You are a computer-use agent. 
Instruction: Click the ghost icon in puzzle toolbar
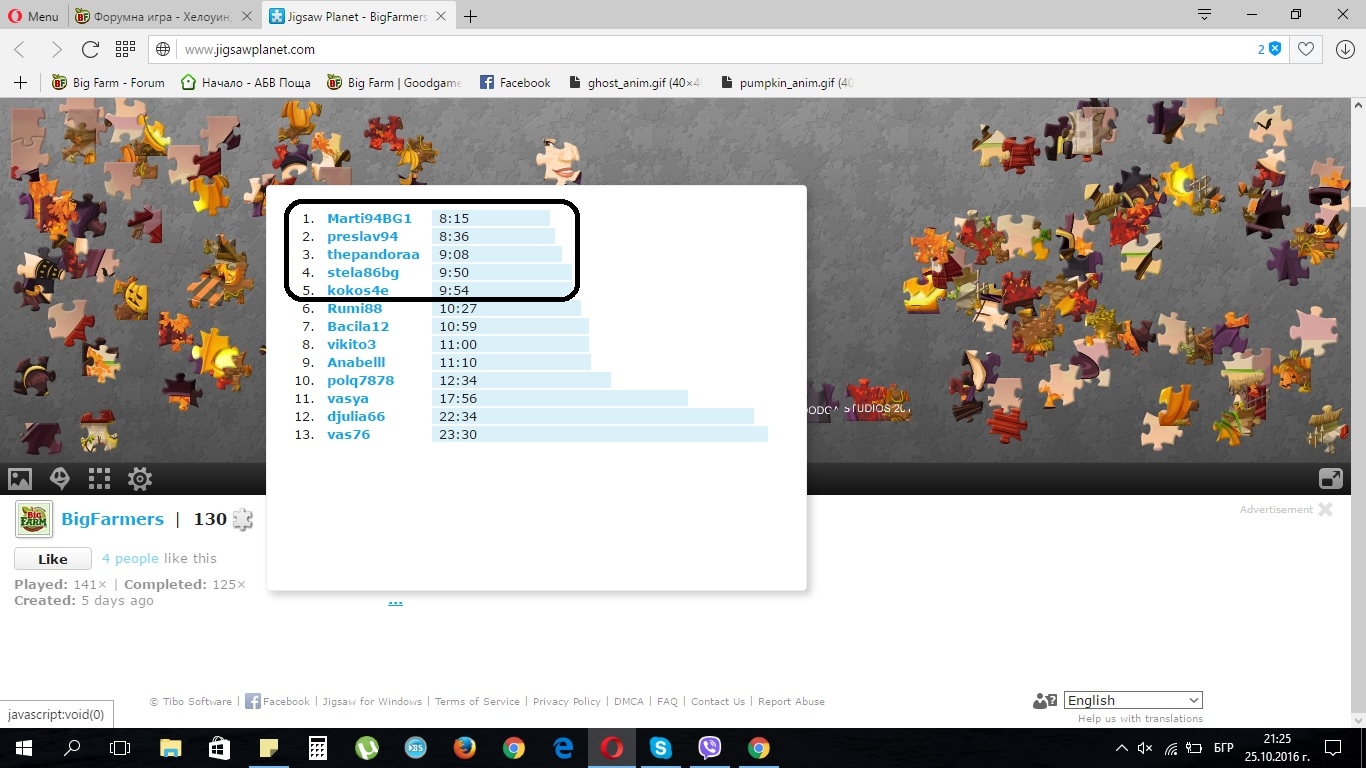tap(60, 479)
